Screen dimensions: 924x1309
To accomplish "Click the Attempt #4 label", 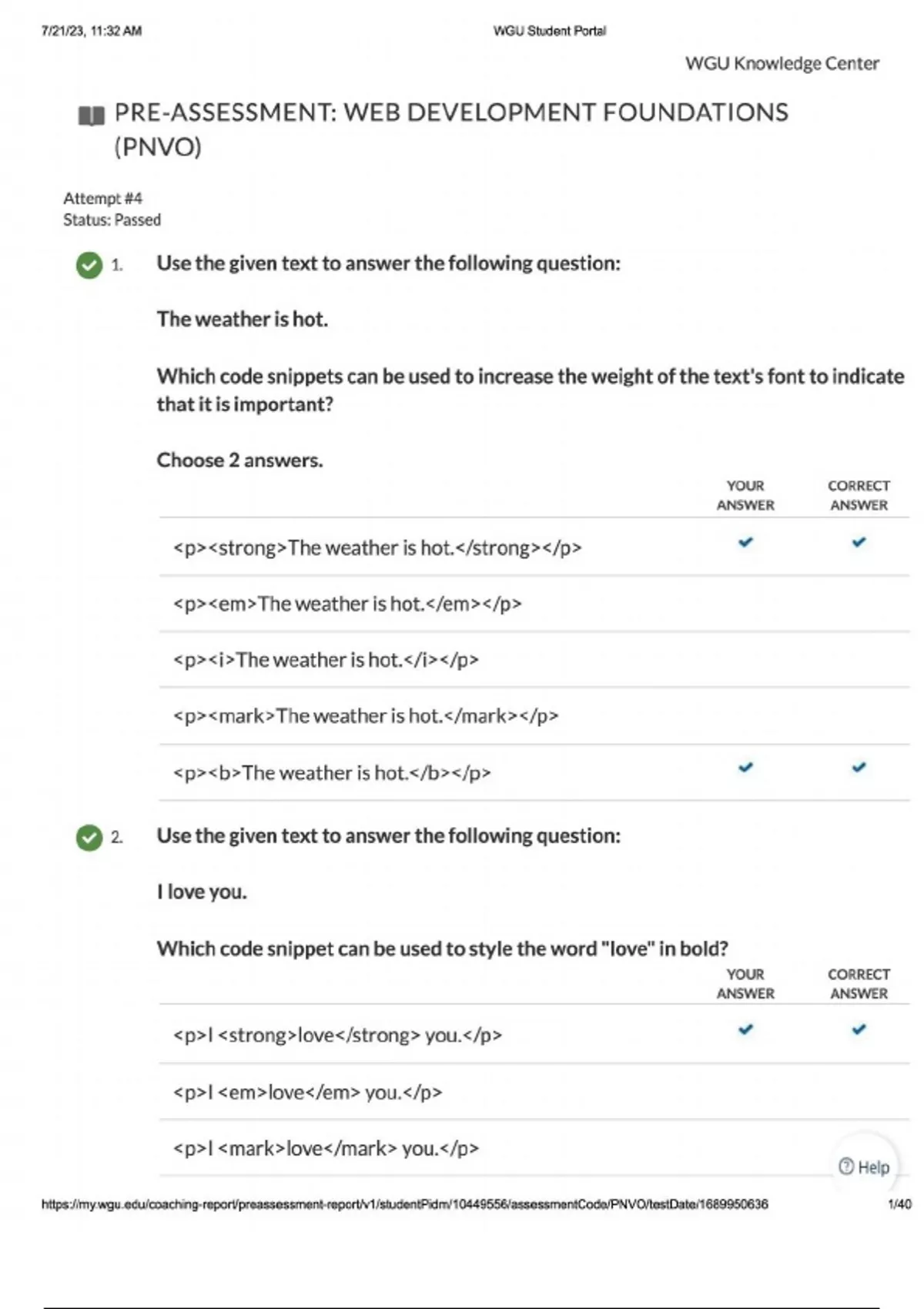I will pyautogui.click(x=102, y=199).
